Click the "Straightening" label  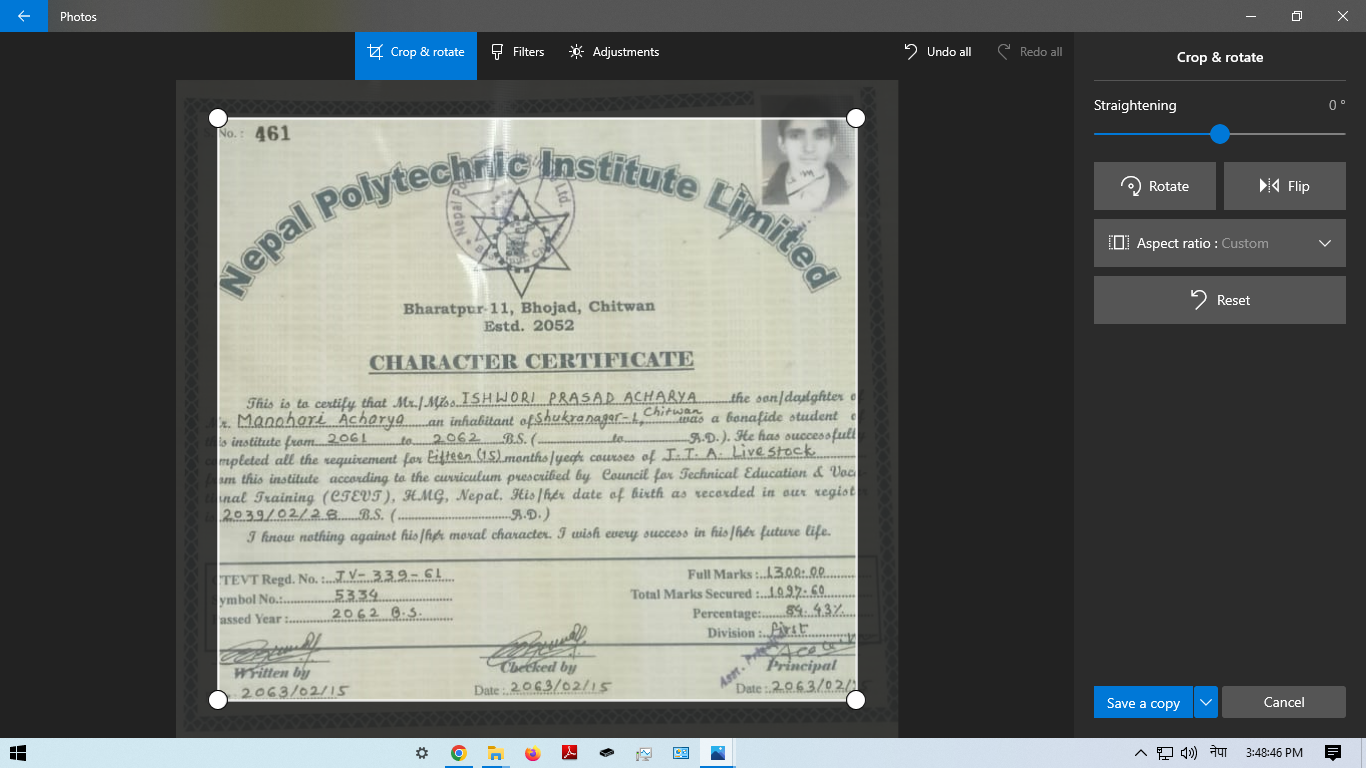[1135, 105]
